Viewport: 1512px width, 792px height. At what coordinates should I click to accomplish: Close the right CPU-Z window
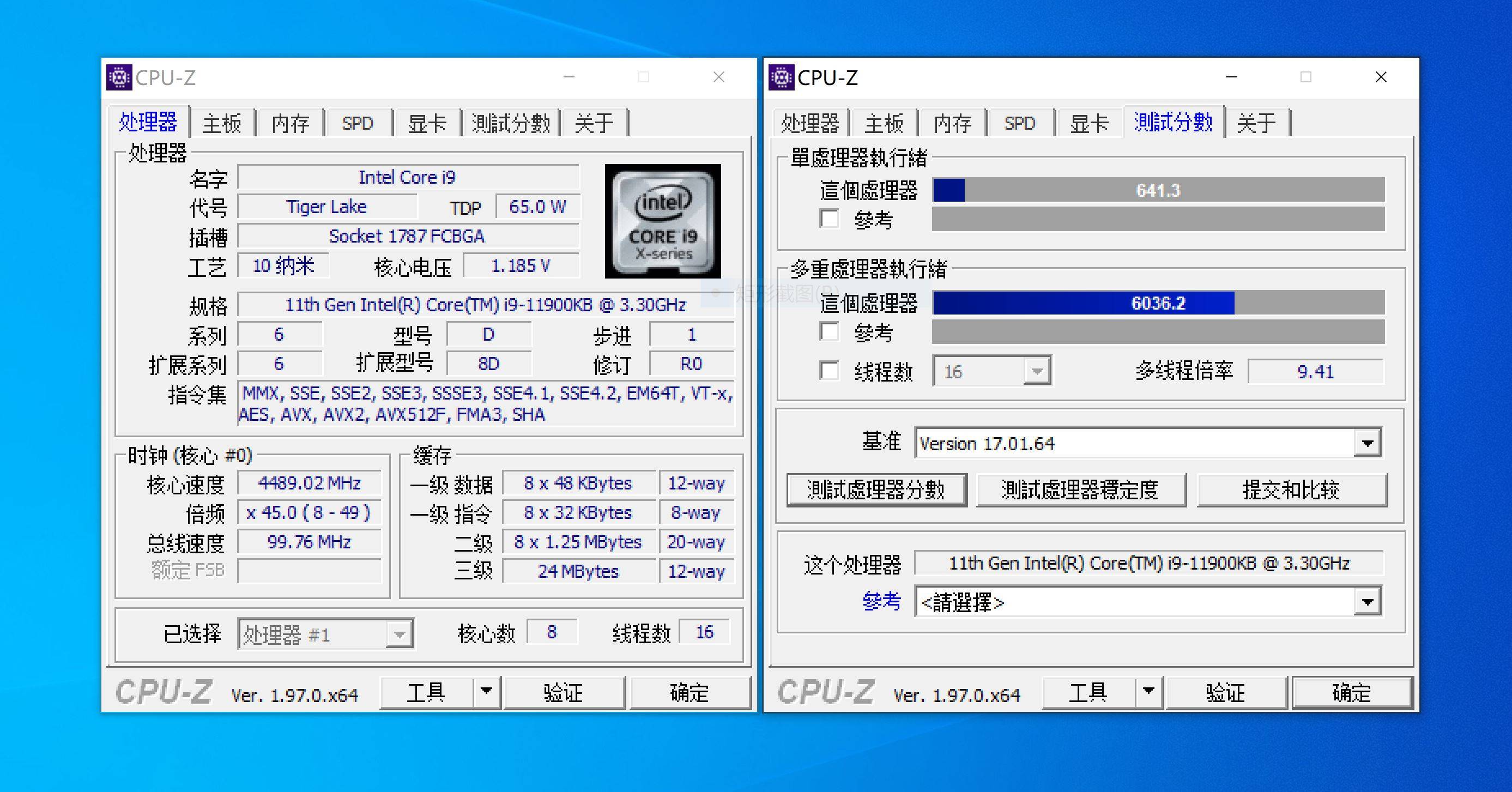point(1381,77)
